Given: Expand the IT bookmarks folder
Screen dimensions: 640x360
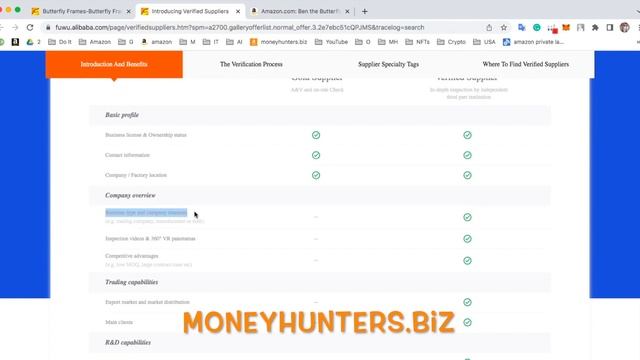Looking at the screenshot, I should pos(211,42).
